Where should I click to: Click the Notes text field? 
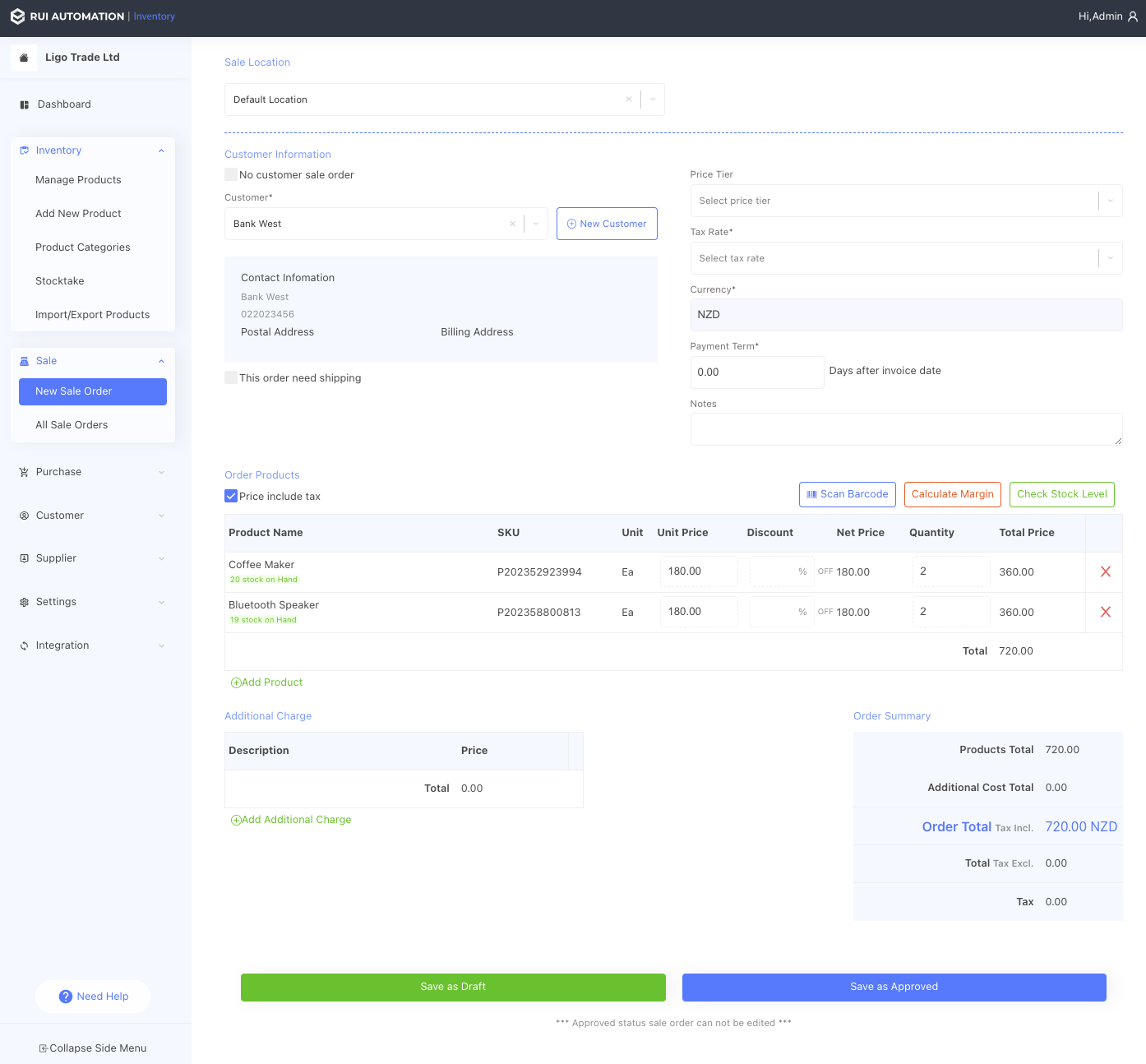point(905,428)
